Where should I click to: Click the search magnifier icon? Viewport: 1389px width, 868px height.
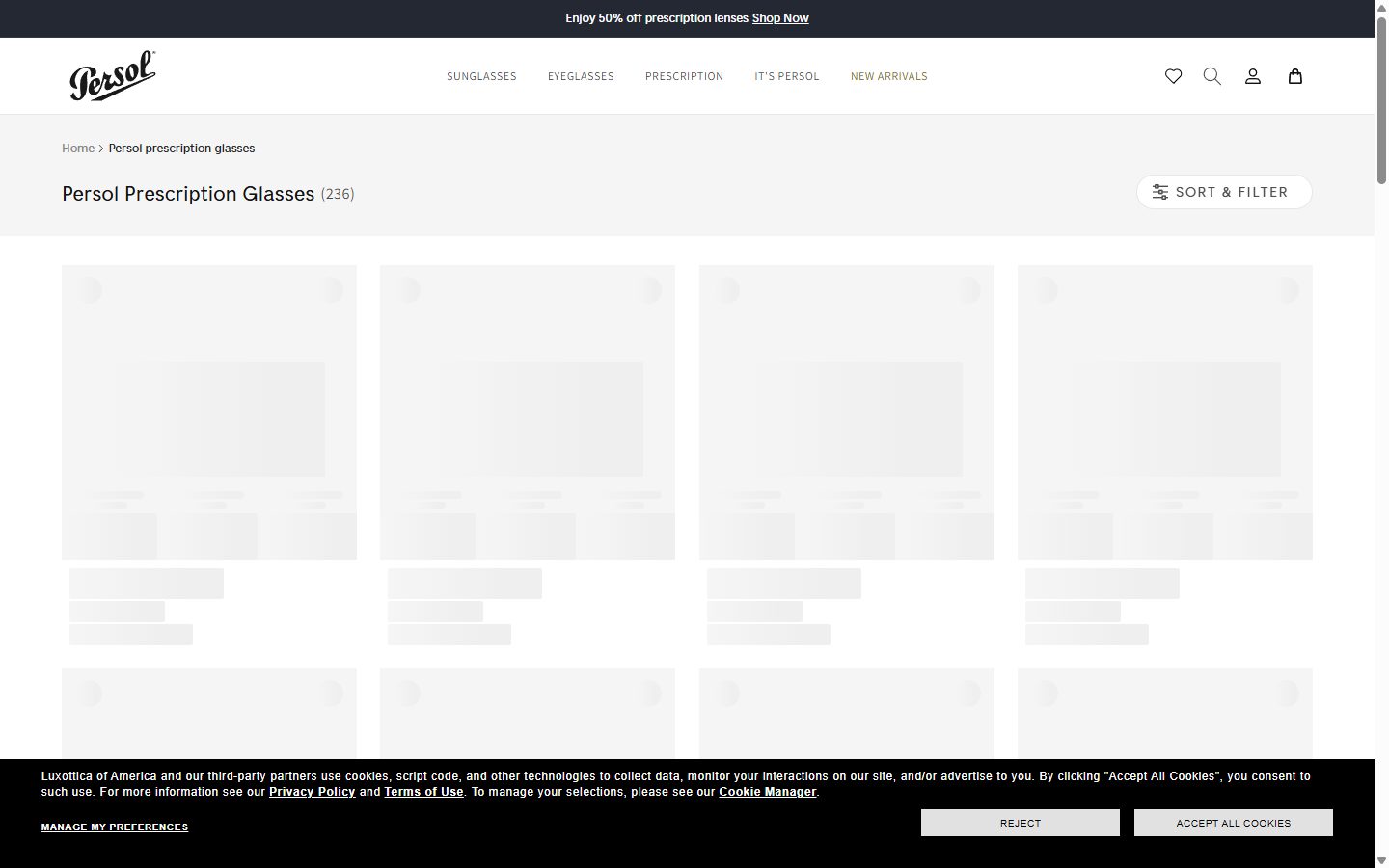coord(1212,76)
